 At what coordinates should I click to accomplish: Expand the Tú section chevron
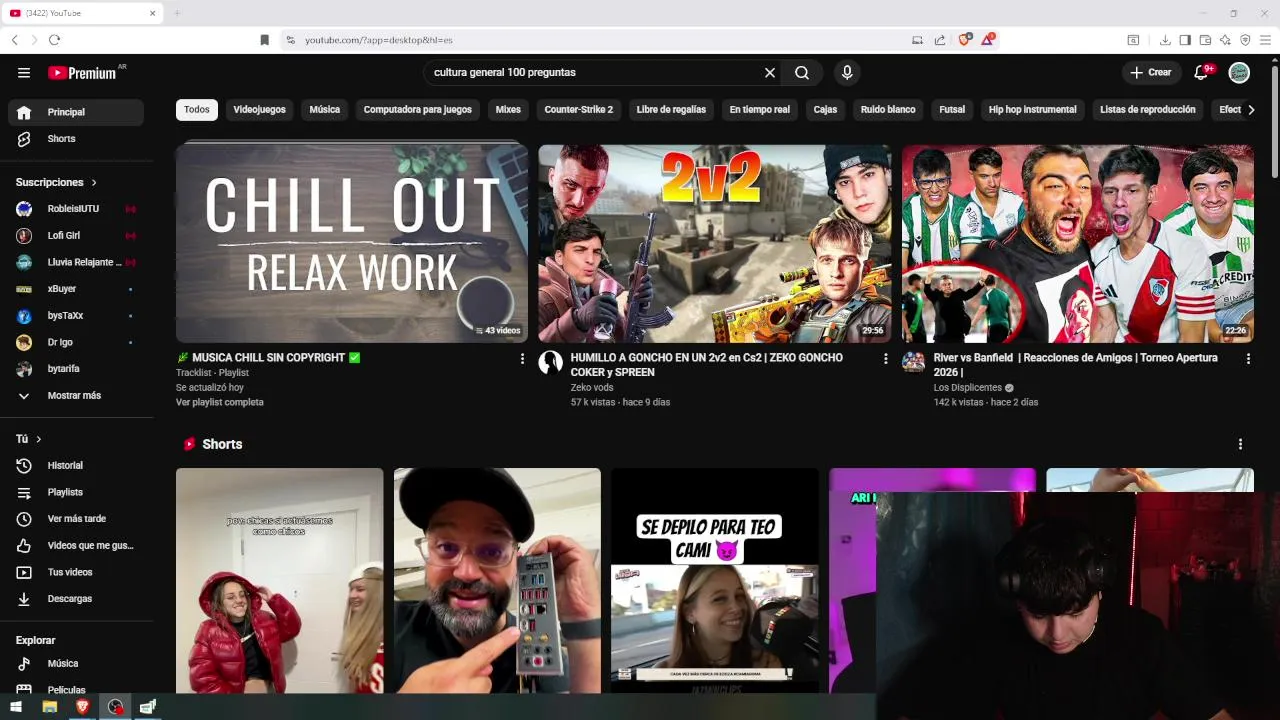[x=39, y=439]
